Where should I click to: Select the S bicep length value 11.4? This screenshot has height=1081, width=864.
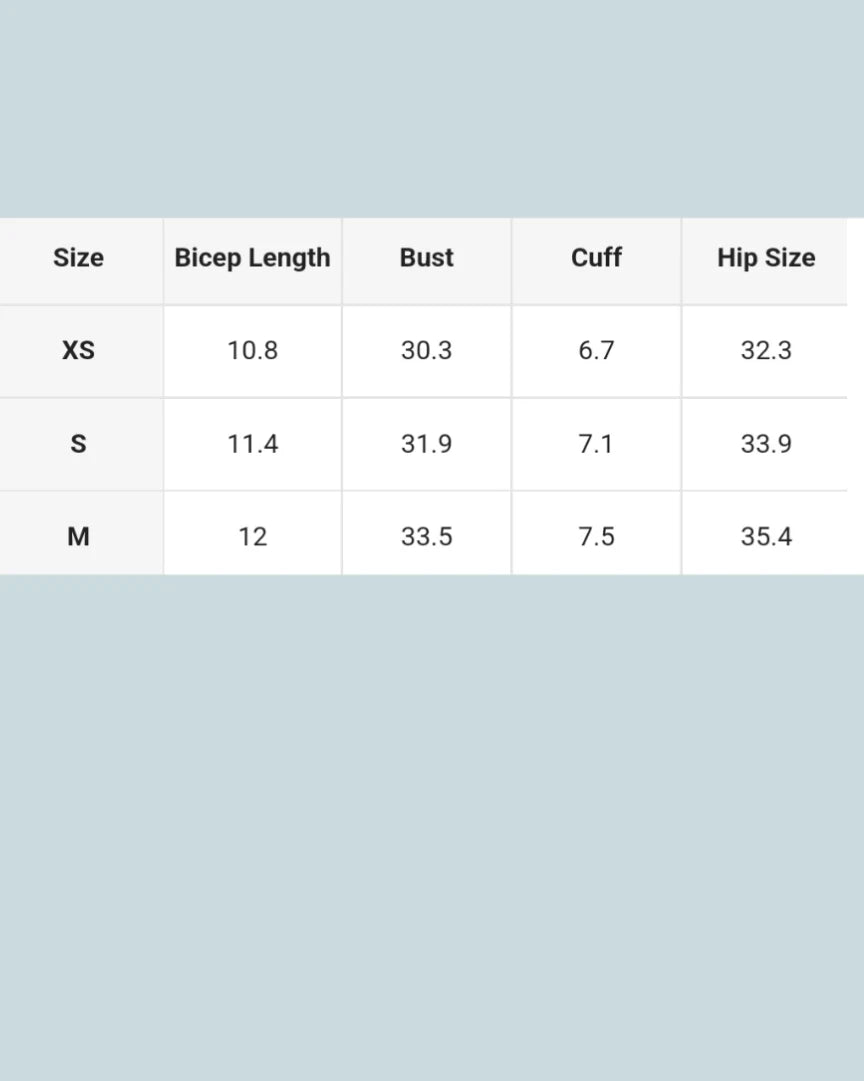click(252, 443)
